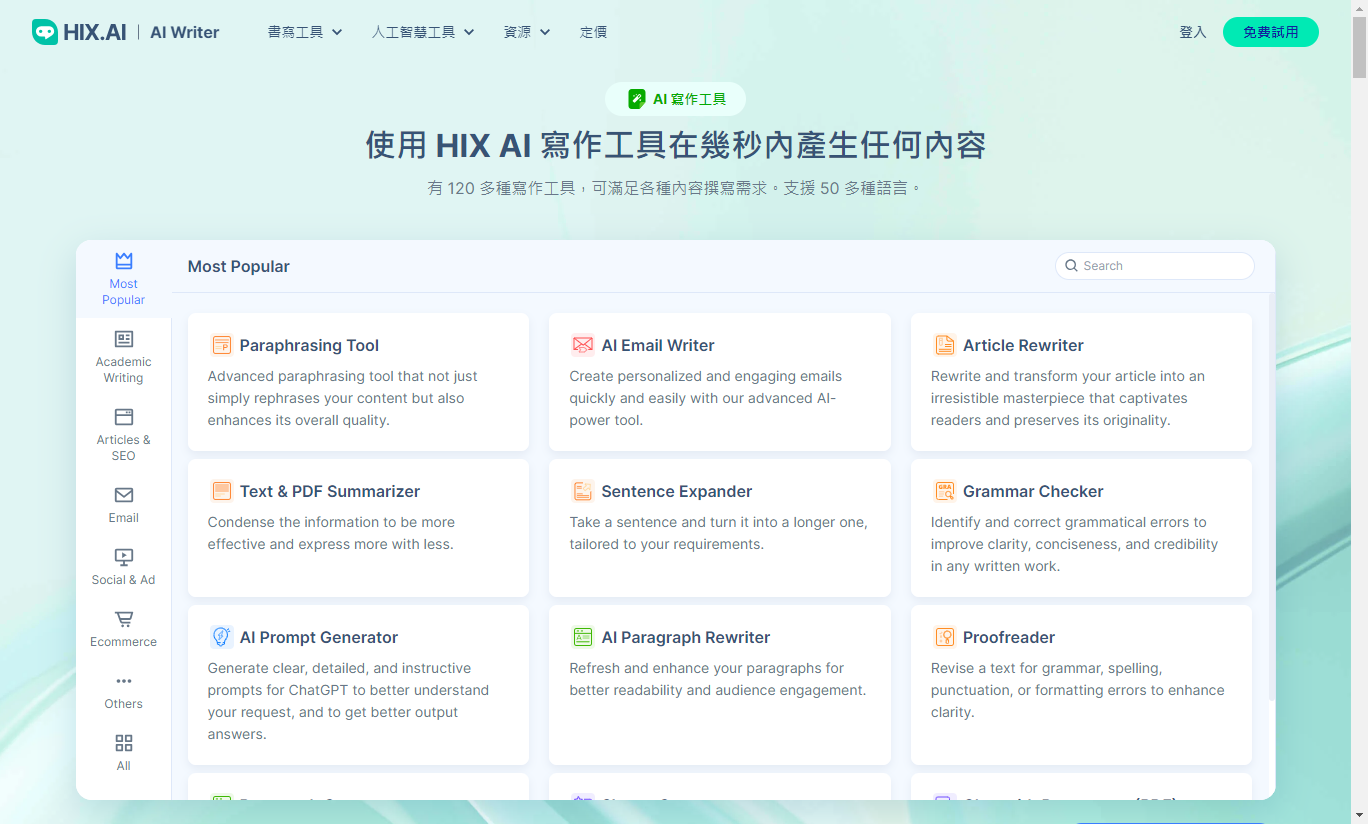Open the Others ellipsis sidebar icon
This screenshot has width=1368, height=824.
(124, 681)
